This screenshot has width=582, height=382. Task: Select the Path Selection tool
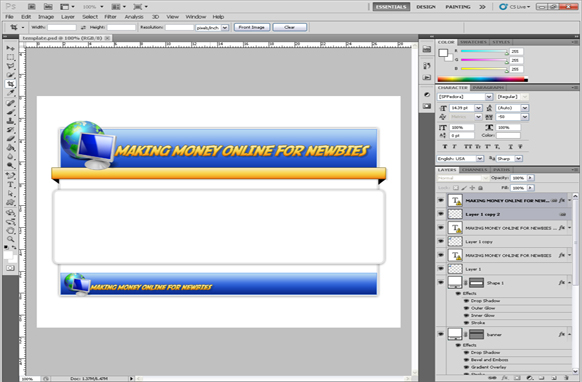click(x=10, y=193)
